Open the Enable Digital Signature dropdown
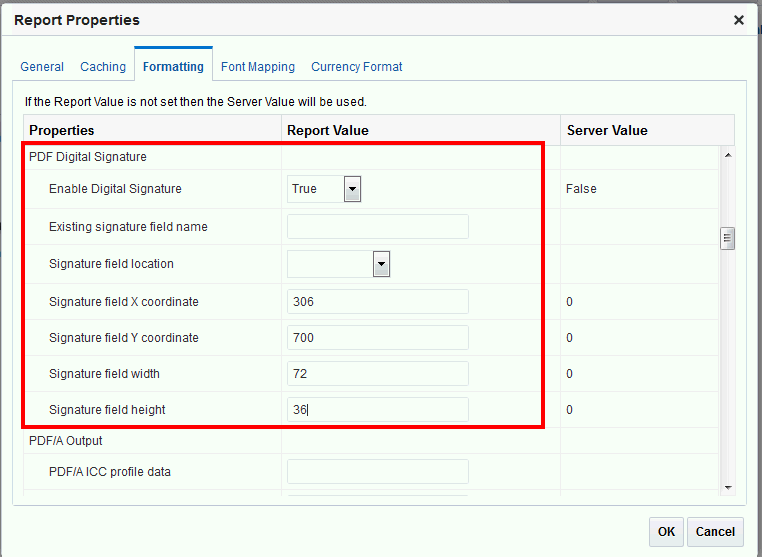Viewport: 762px width, 557px height. point(352,189)
